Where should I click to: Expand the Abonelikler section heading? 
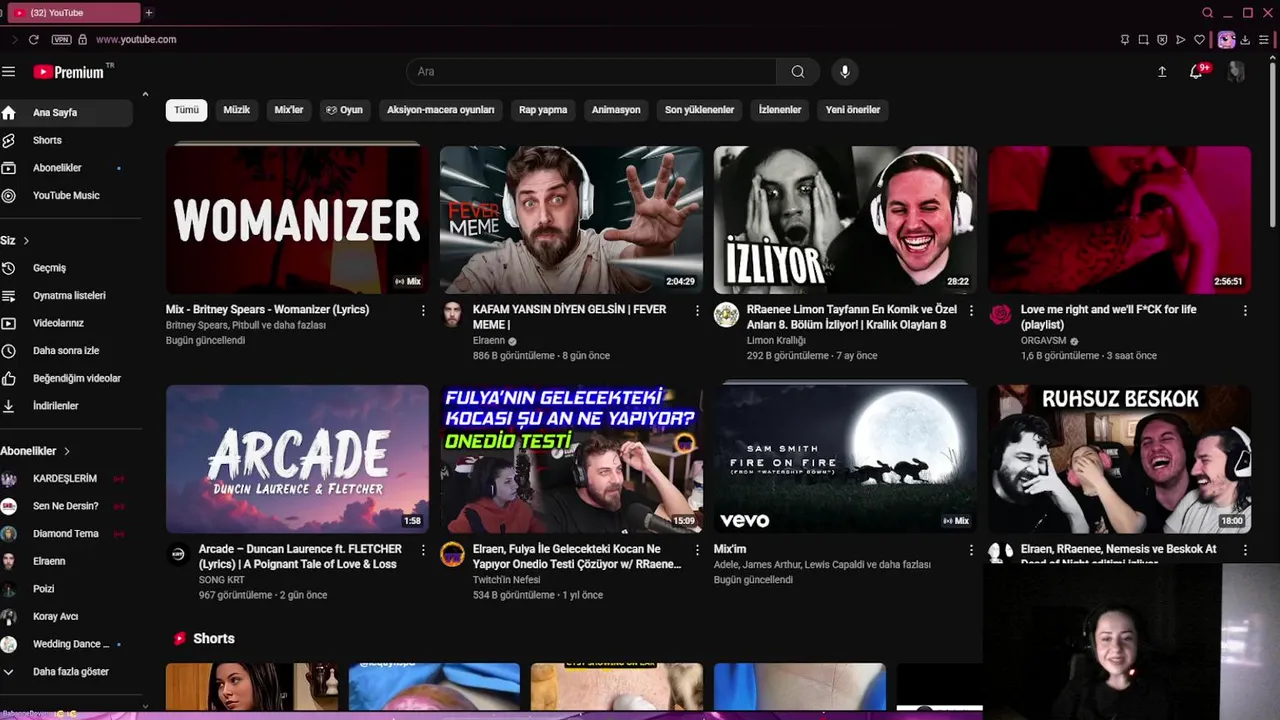pyautogui.click(x=35, y=451)
